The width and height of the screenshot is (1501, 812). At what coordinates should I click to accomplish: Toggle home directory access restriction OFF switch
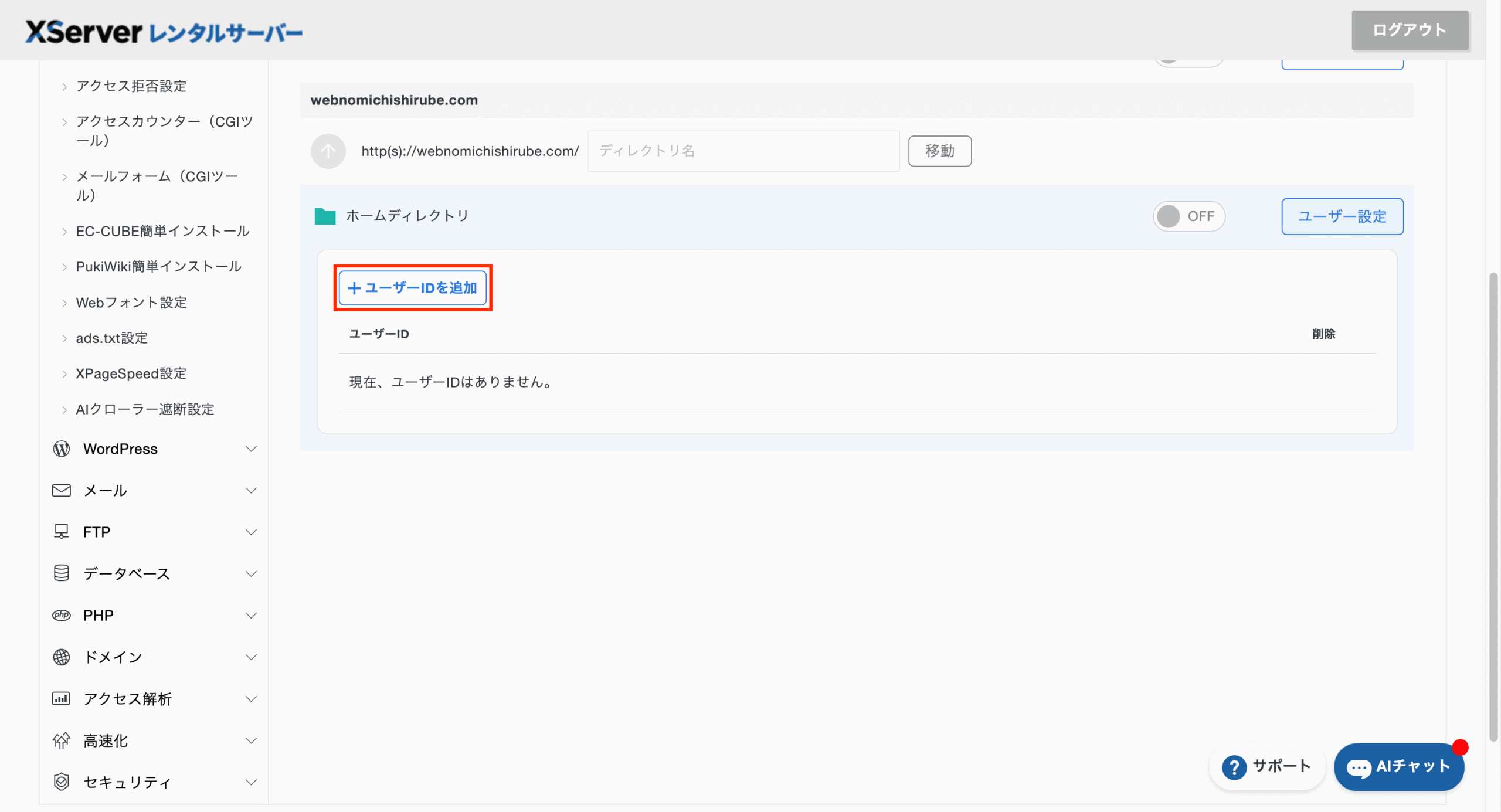1188,216
